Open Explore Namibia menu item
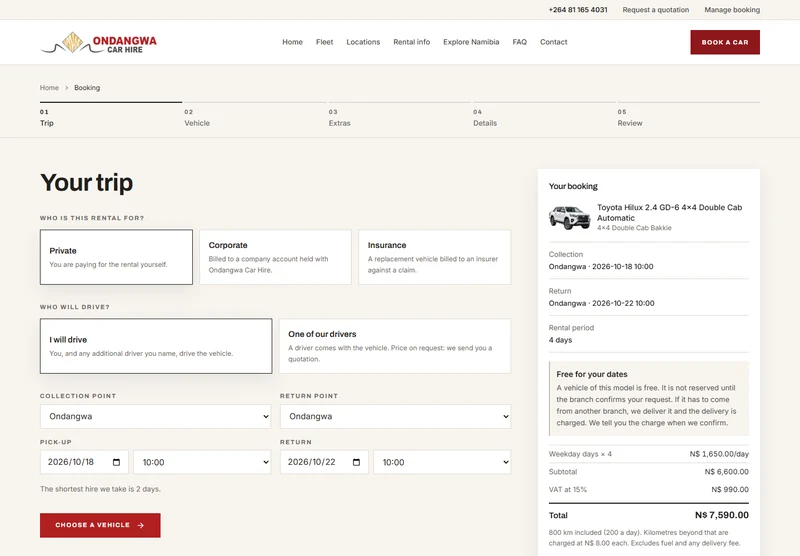The width and height of the screenshot is (800, 556). click(x=471, y=42)
